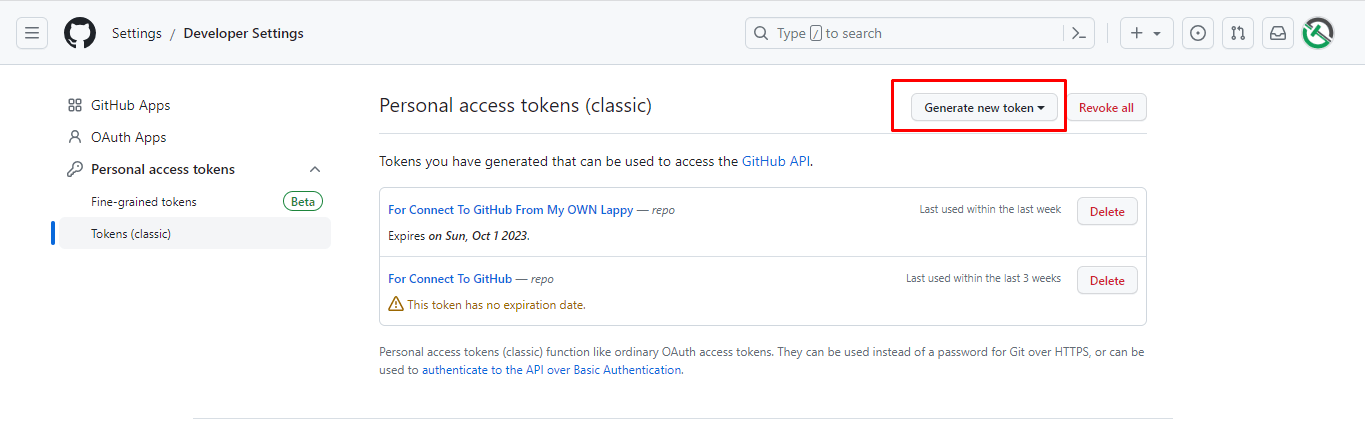Delete the token with no expiration date
Viewport: 1365px width, 445px height.
click(1107, 280)
